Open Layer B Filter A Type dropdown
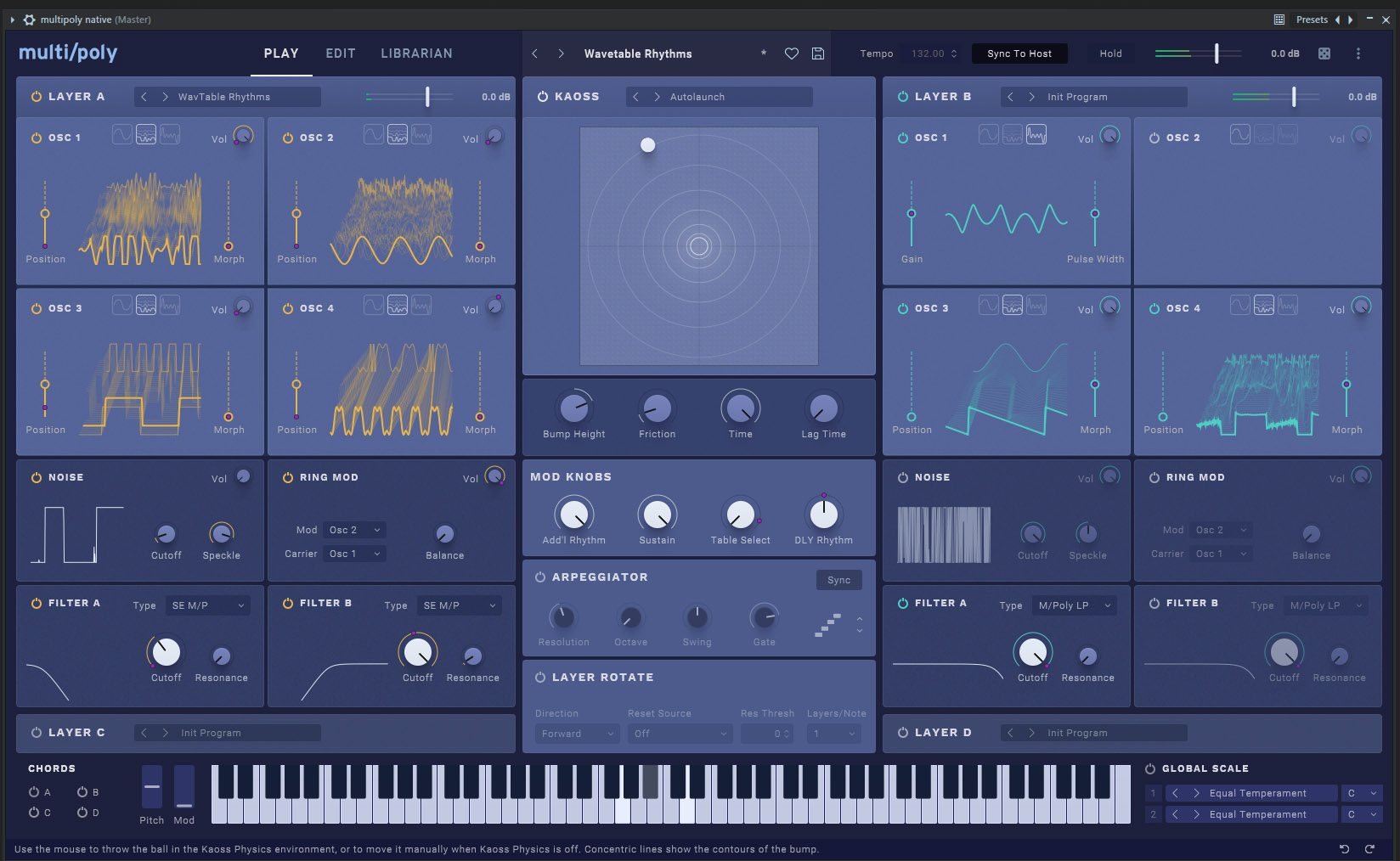The image size is (1400, 861). (x=1075, y=605)
